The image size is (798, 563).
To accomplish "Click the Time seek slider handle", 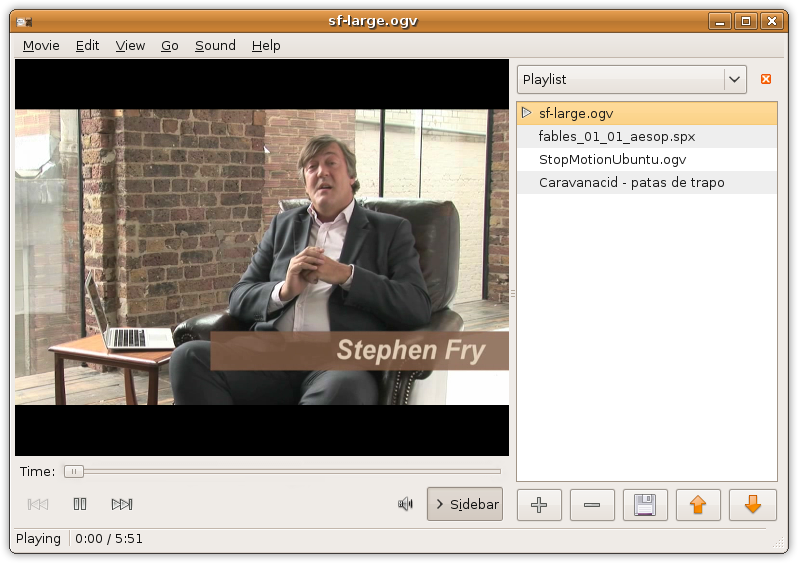I will (x=74, y=471).
